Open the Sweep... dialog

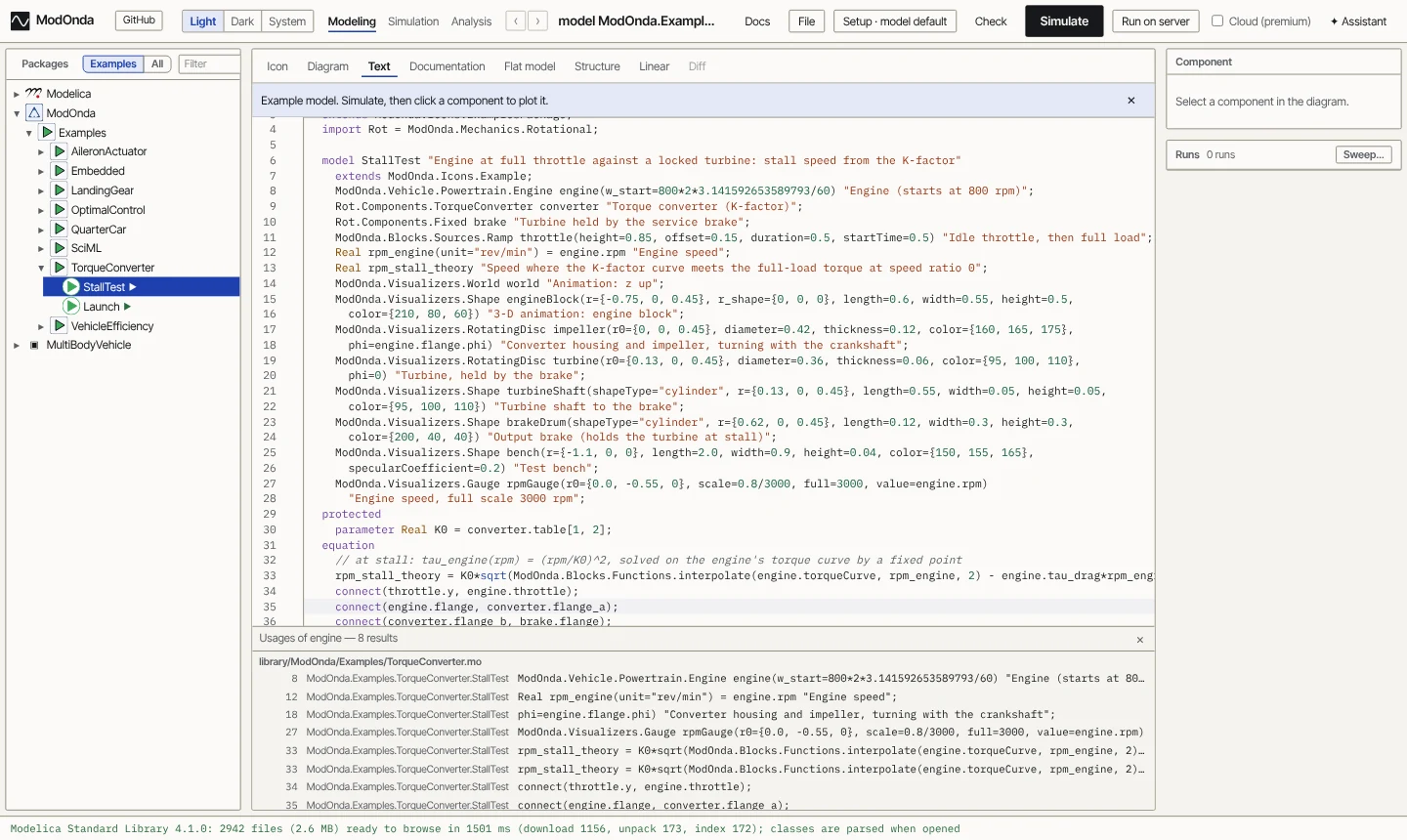(x=1363, y=154)
